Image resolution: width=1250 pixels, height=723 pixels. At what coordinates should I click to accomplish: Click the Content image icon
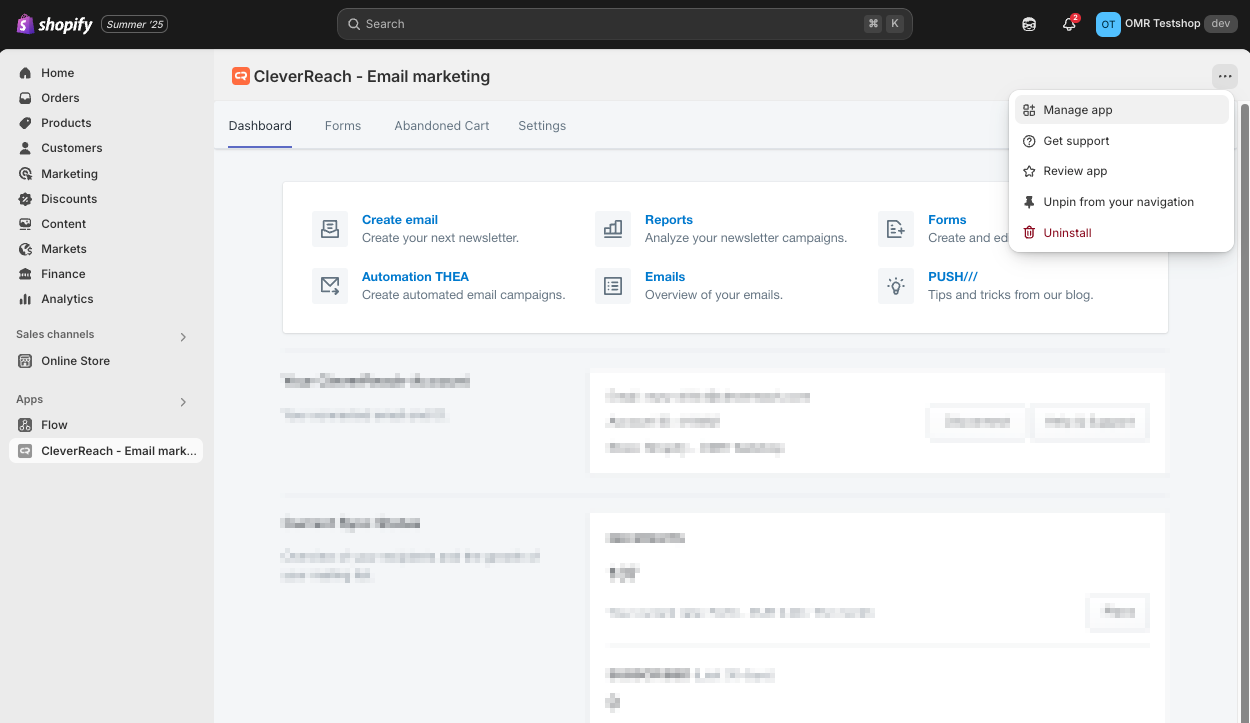point(25,224)
